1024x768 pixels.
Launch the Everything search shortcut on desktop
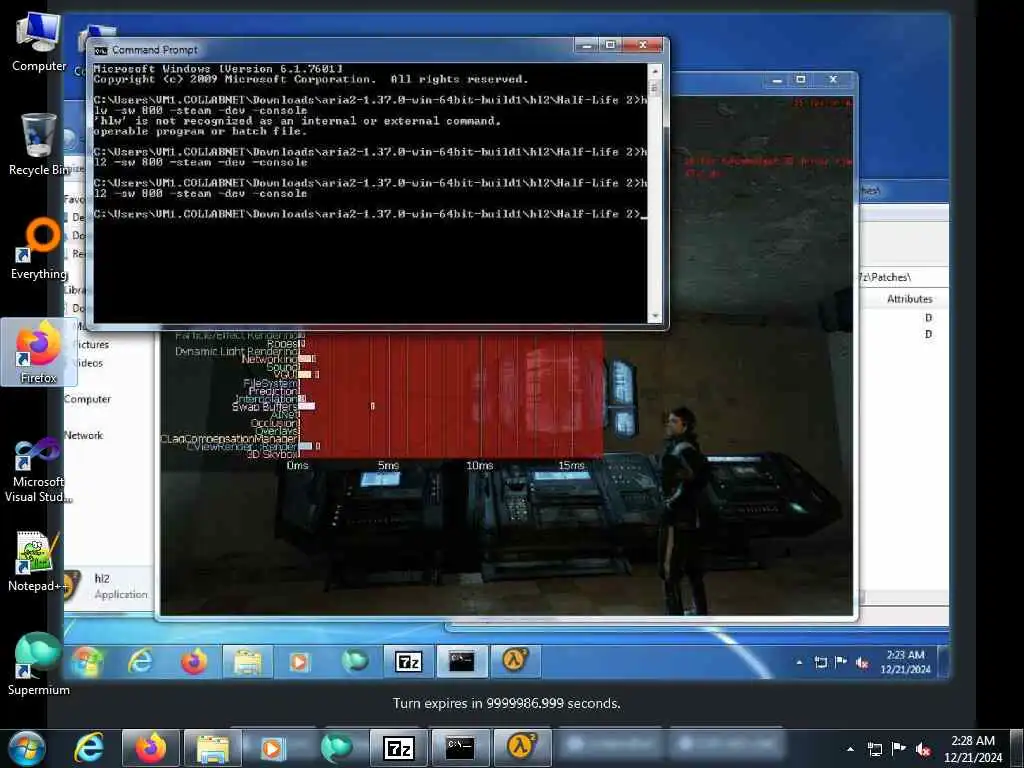click(39, 249)
